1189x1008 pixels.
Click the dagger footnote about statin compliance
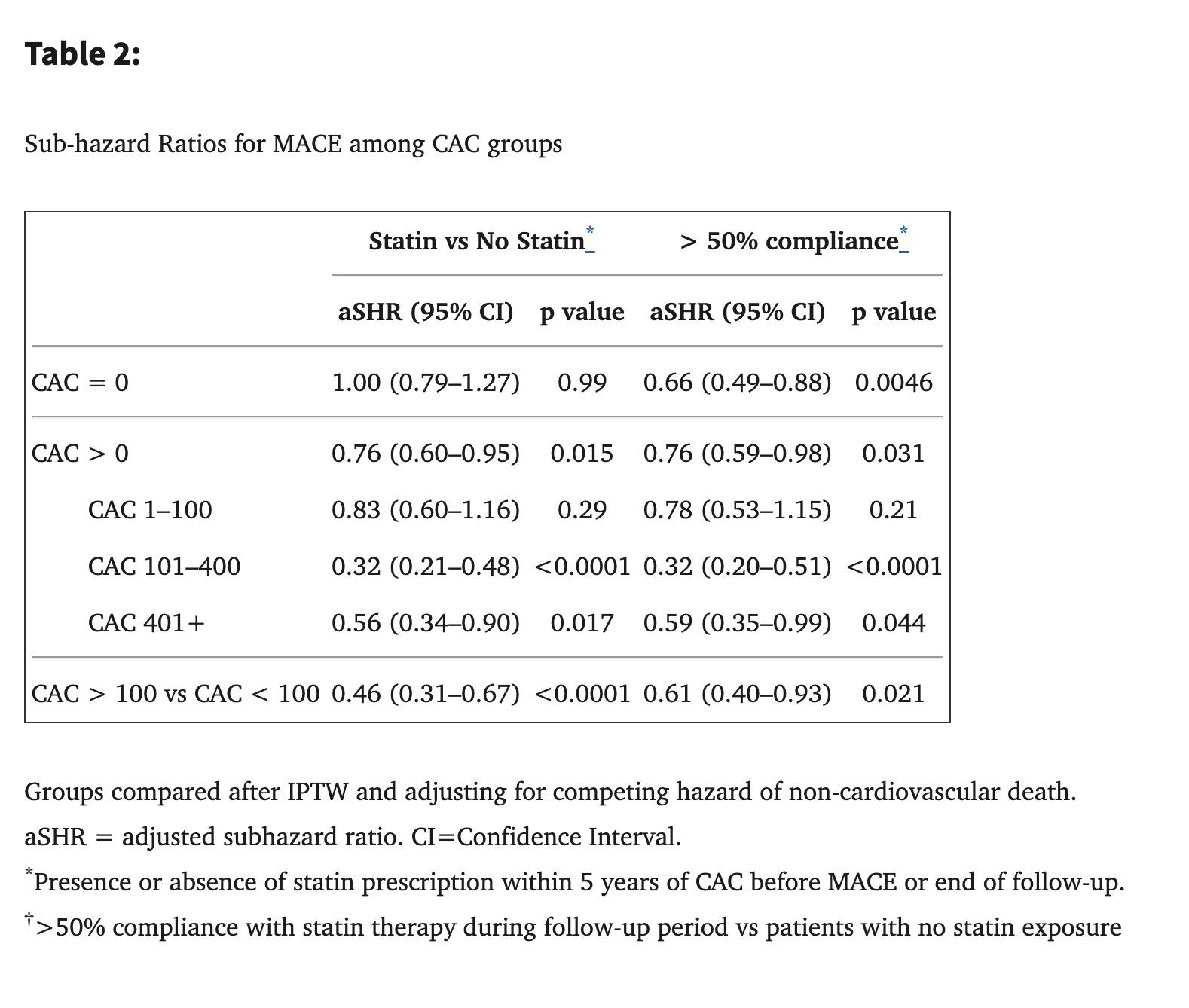pos(573,927)
